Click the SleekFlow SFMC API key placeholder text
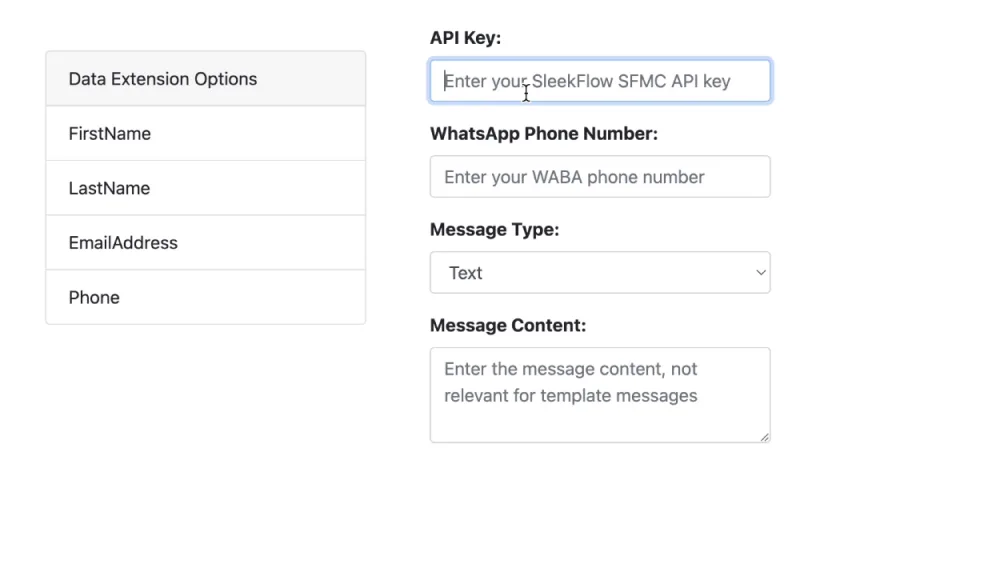 [586, 81]
